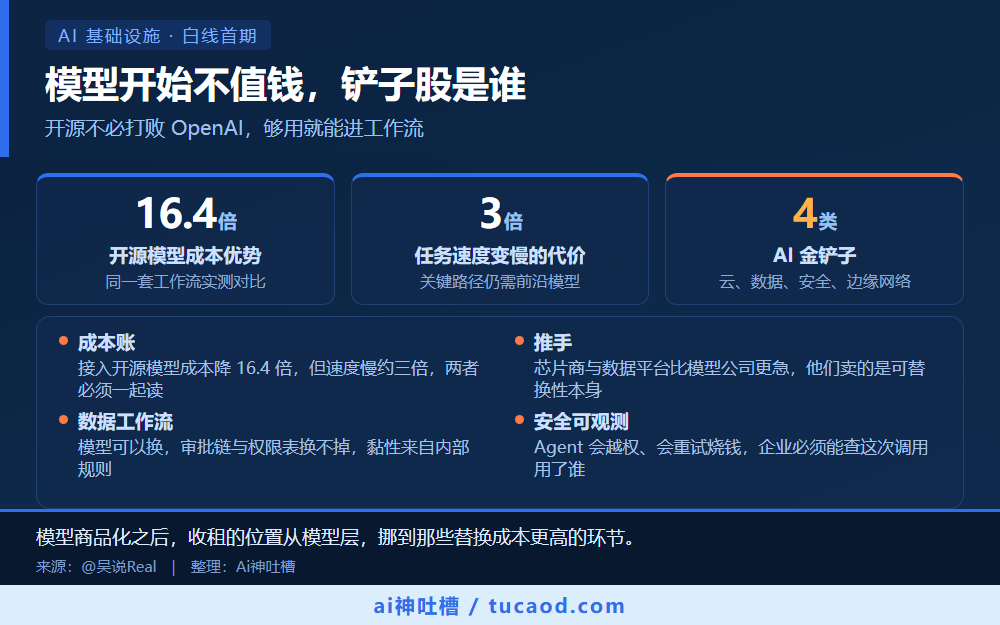Click the label '开源模型成本优势'
1000x625 pixels.
[186, 256]
